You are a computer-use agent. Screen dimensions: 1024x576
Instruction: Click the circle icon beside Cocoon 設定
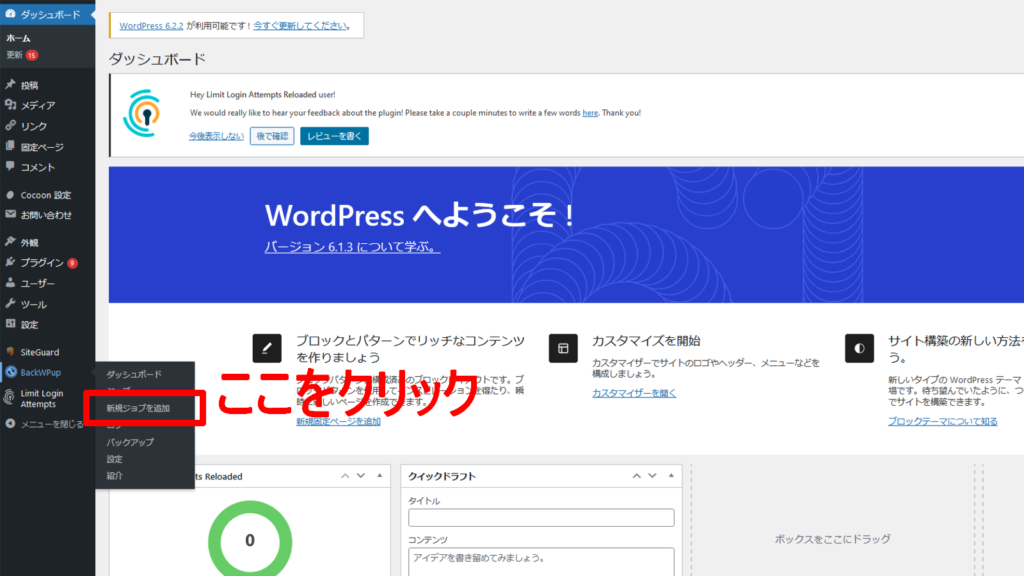[10, 195]
